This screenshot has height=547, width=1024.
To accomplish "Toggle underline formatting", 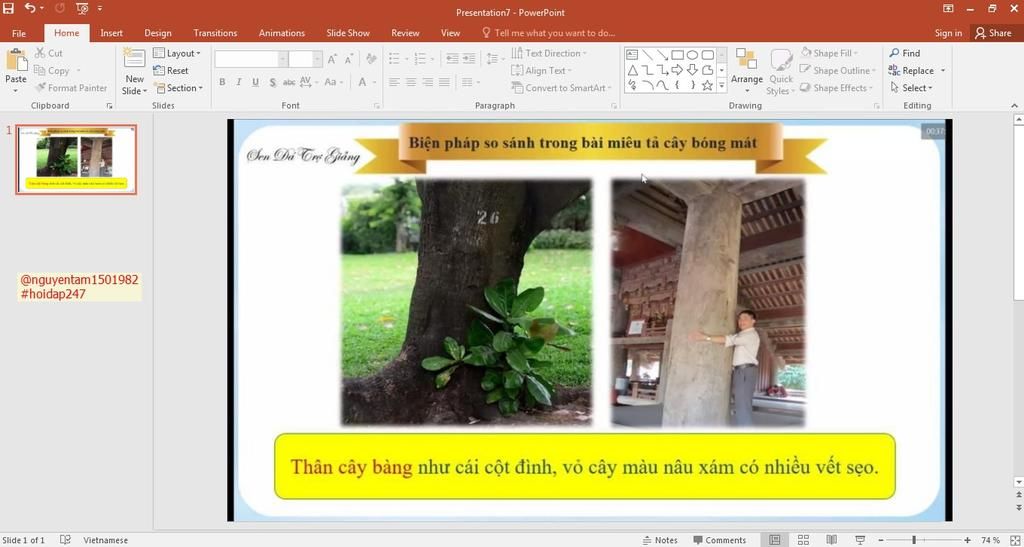I will (255, 82).
